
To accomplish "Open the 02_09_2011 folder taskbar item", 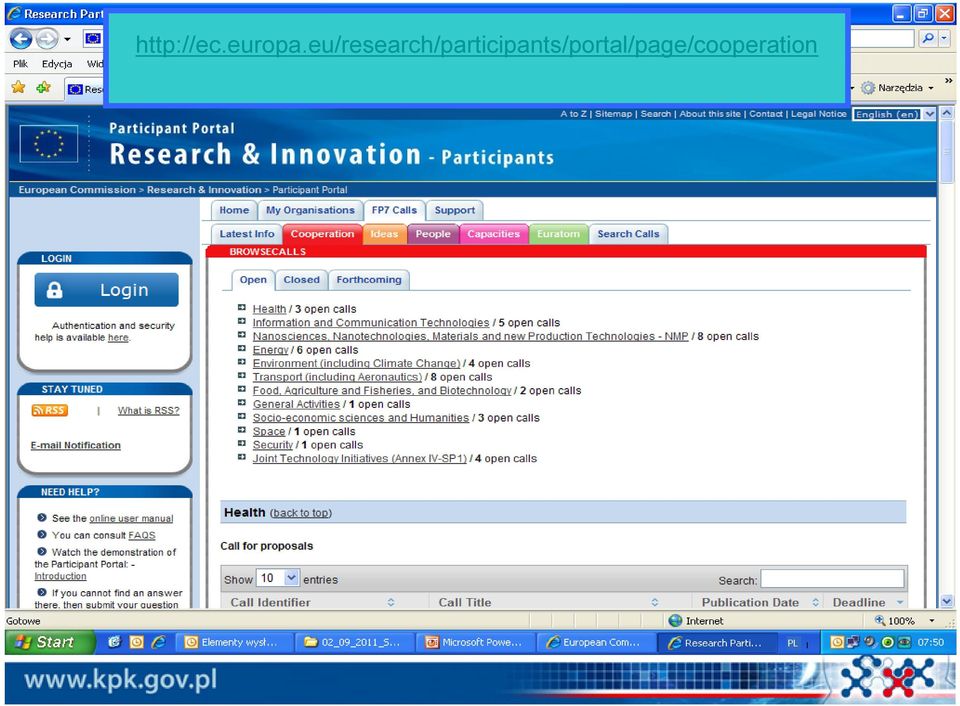I will (354, 642).
